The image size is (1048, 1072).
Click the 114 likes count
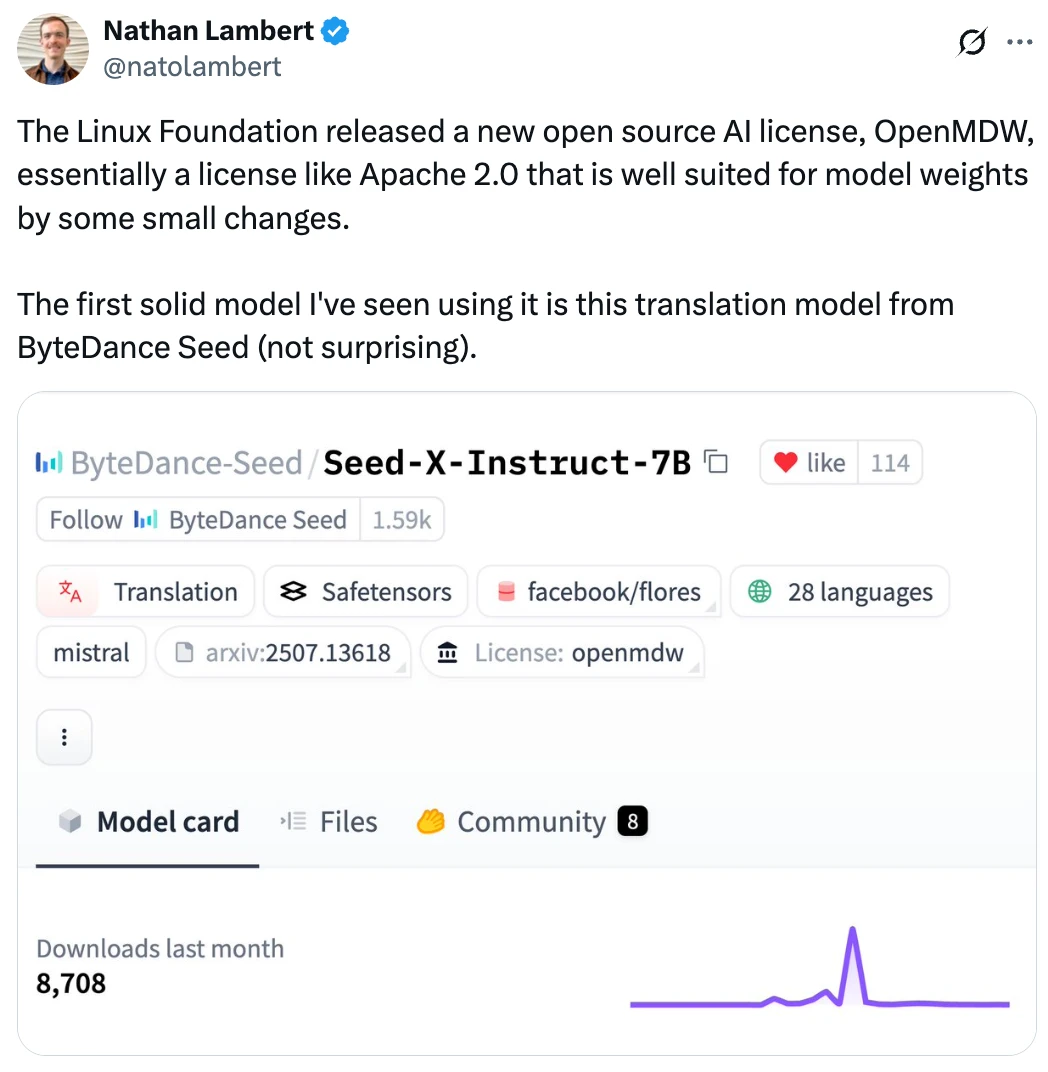(890, 463)
